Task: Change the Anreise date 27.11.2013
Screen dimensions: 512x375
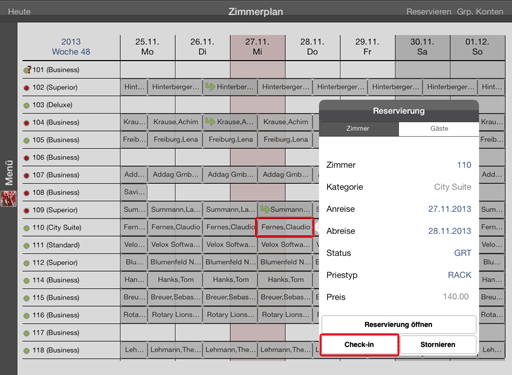Action: click(450, 209)
